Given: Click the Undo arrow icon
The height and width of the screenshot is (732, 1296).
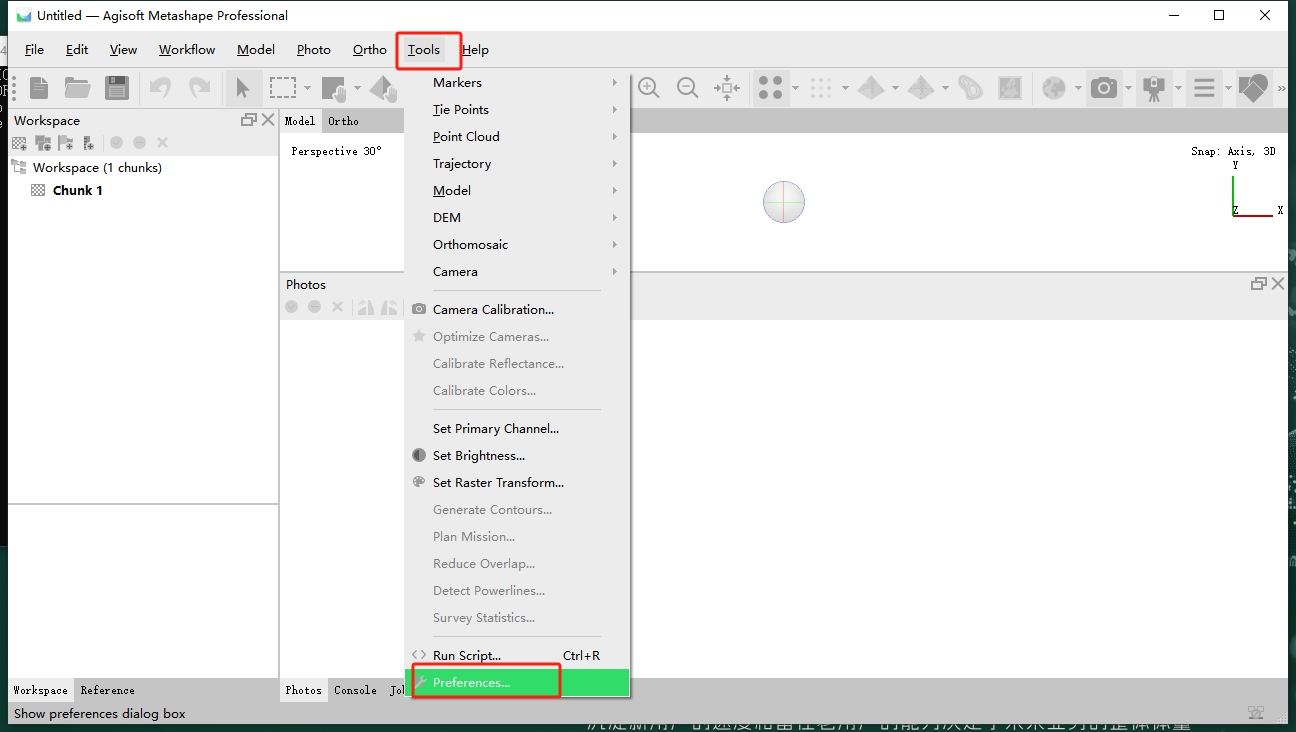Looking at the screenshot, I should point(160,88).
